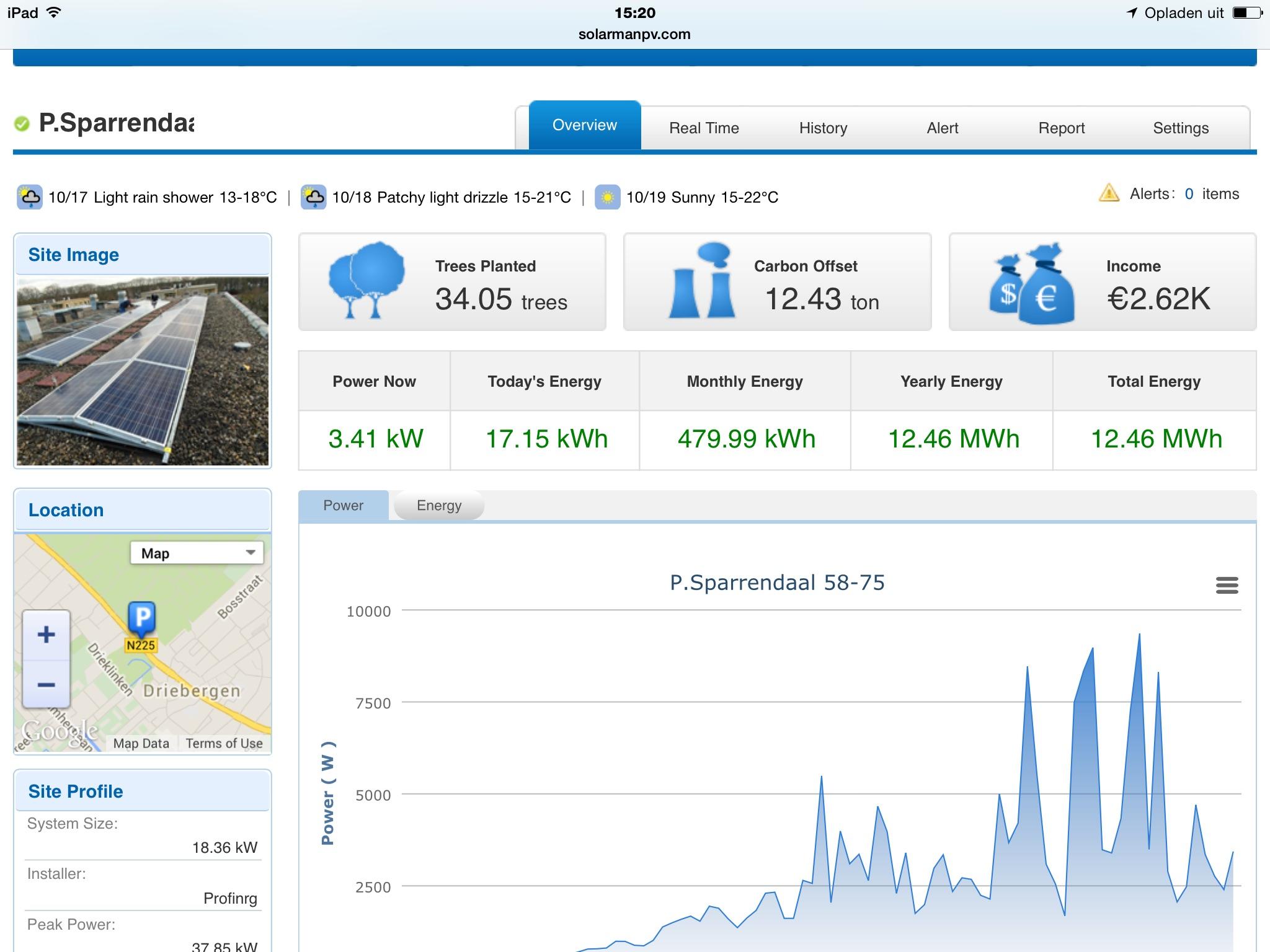Click the Income €2.62K value
This screenshot has width=1270, height=952.
pos(1158,299)
